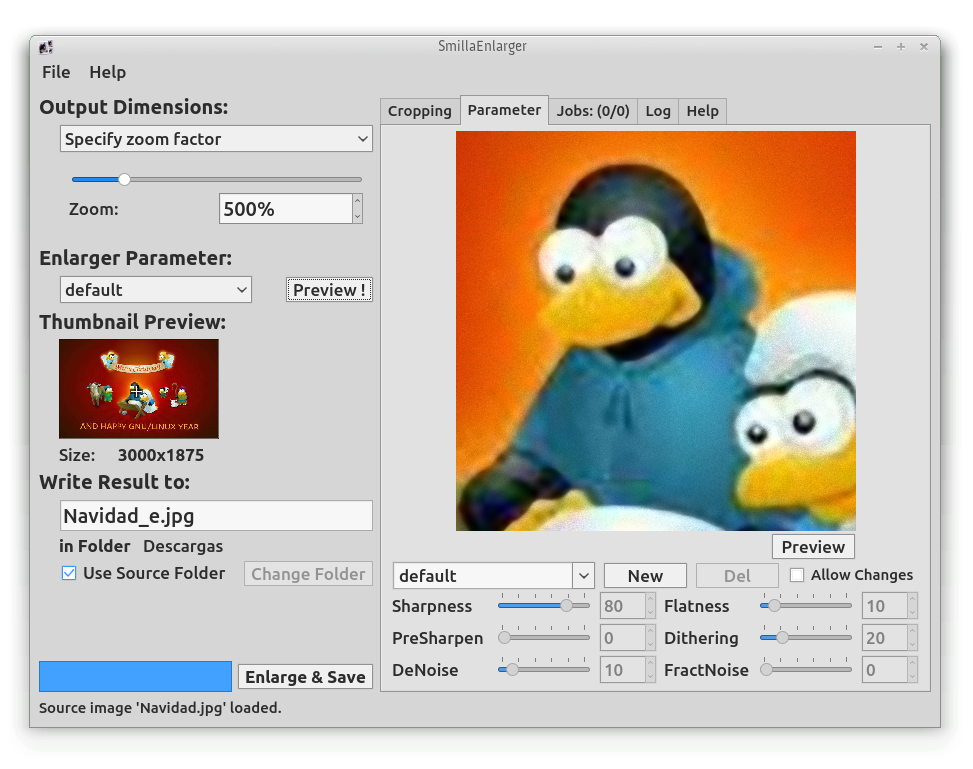Click the Sharpness slider handle
This screenshot has height=769, width=973.
click(567, 606)
